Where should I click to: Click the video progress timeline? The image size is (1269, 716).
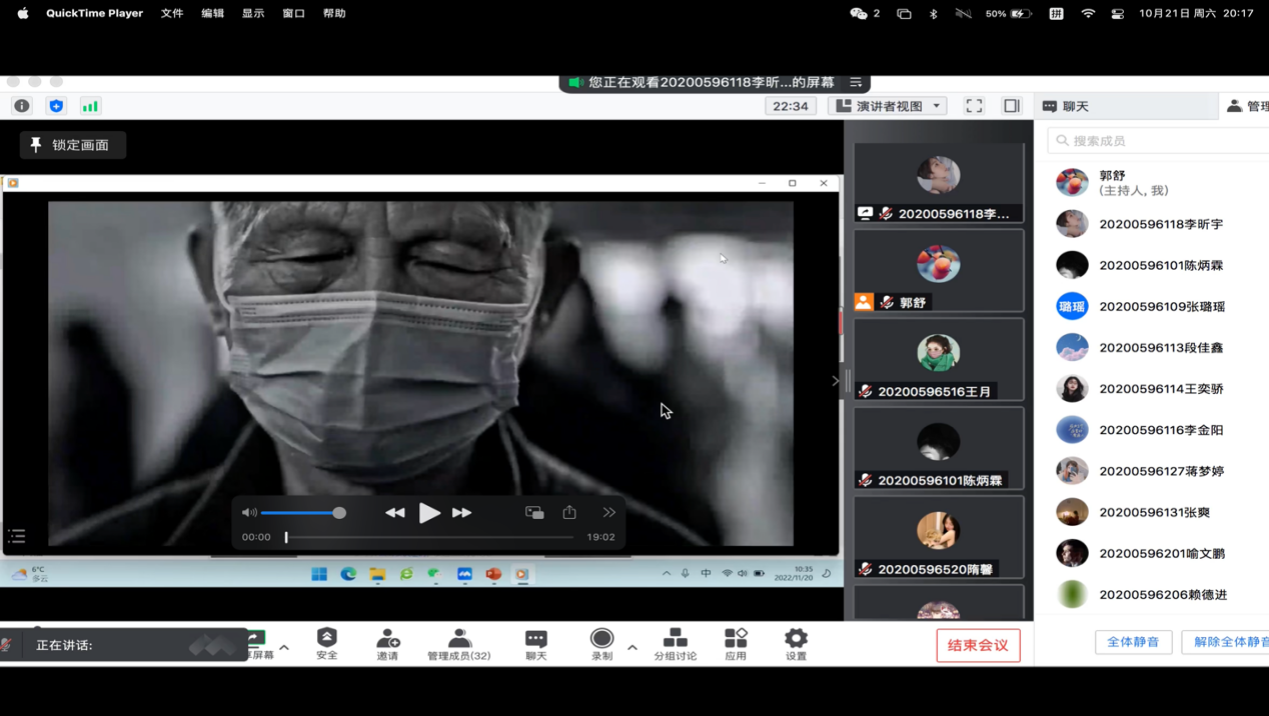coord(429,537)
